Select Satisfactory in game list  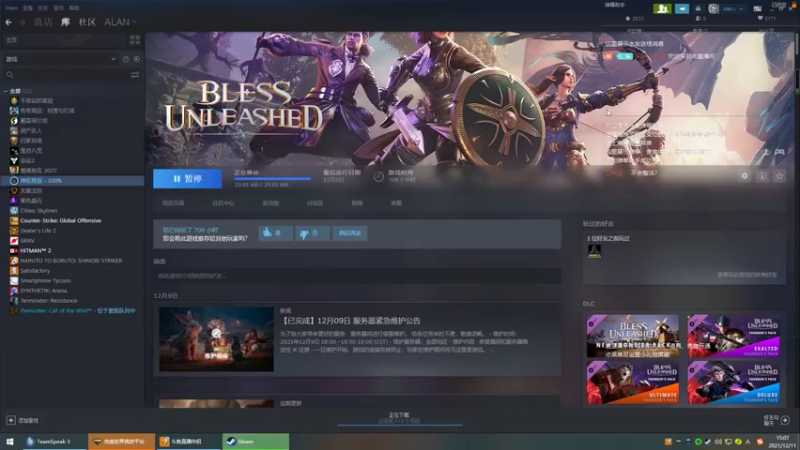[x=35, y=270]
